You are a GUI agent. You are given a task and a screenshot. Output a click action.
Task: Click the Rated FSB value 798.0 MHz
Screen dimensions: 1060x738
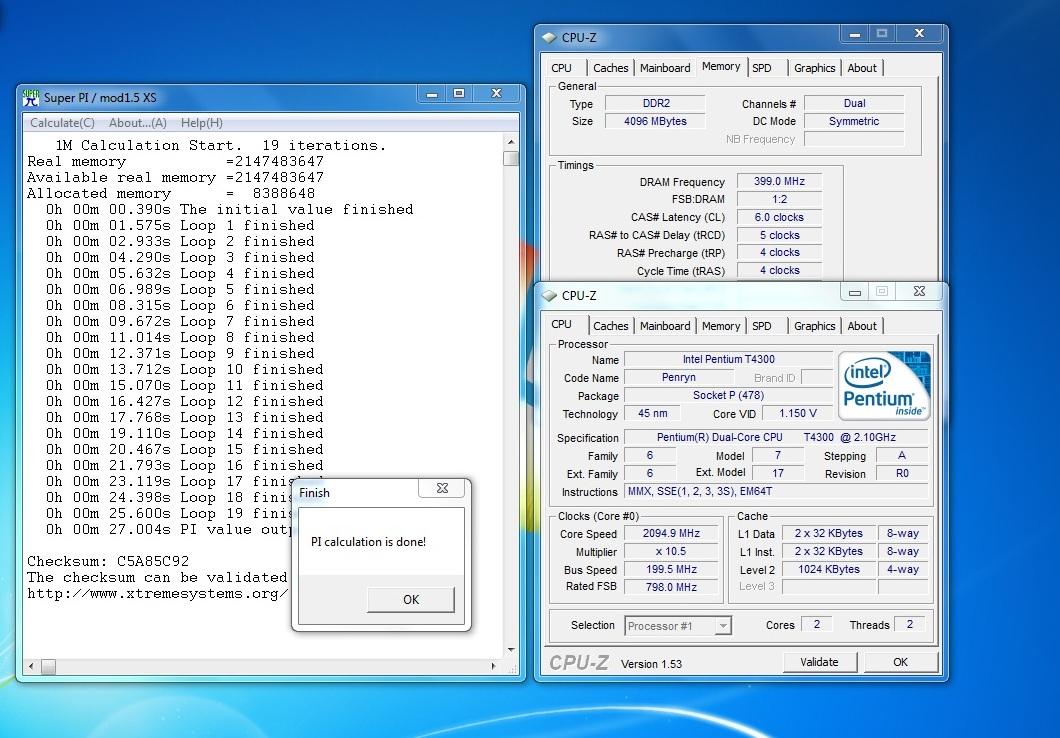tap(671, 587)
